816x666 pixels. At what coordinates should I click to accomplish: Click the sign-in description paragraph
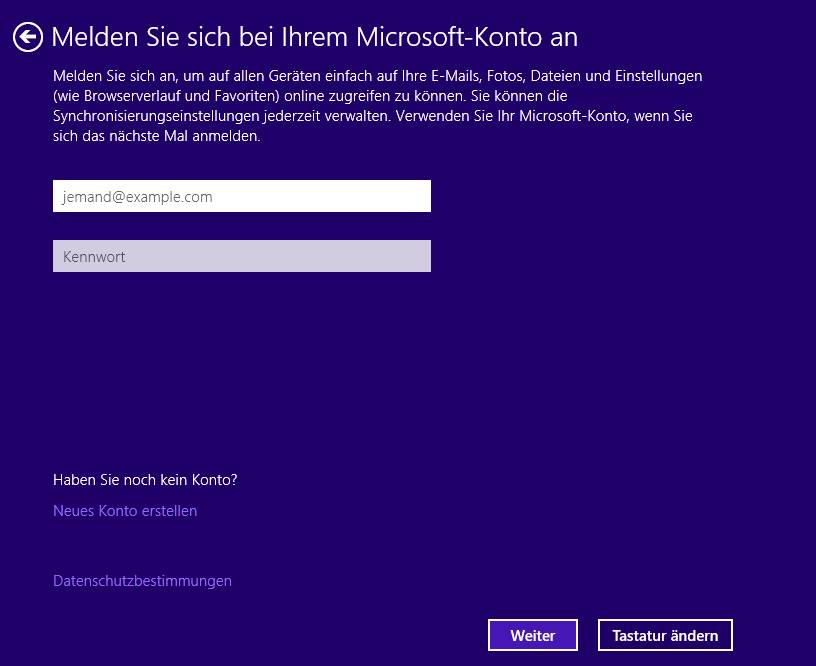pyautogui.click(x=377, y=106)
